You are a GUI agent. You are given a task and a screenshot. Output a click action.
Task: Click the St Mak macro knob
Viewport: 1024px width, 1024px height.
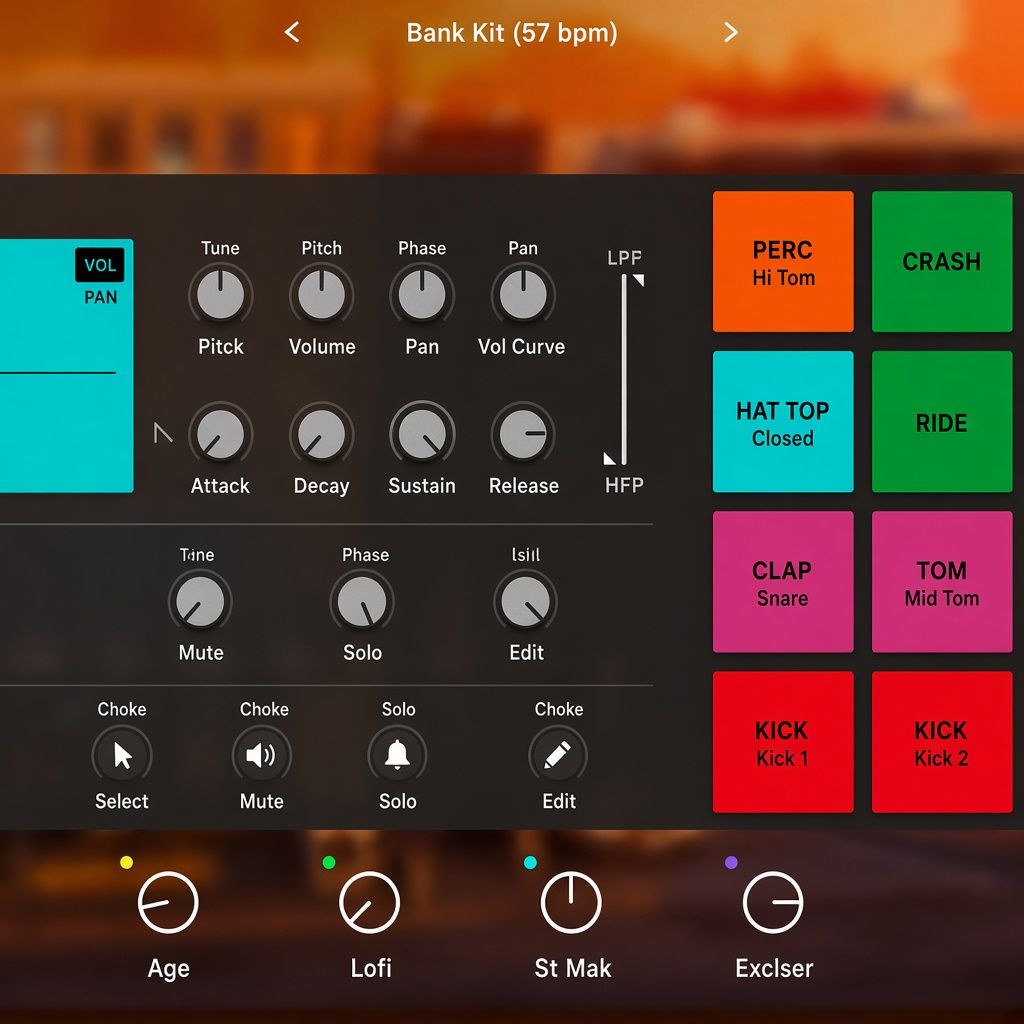[571, 903]
